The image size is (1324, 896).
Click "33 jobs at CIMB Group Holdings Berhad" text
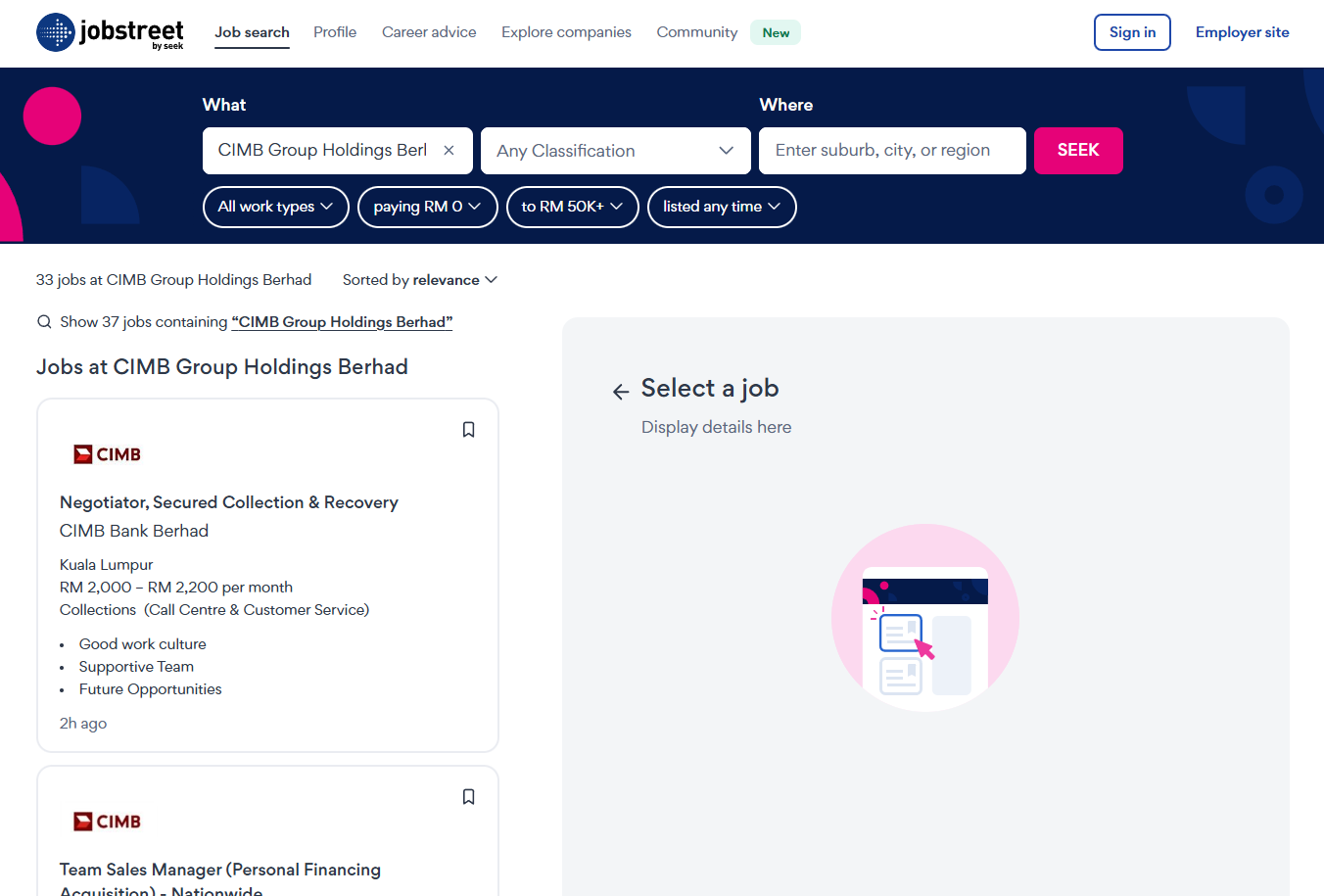(173, 280)
